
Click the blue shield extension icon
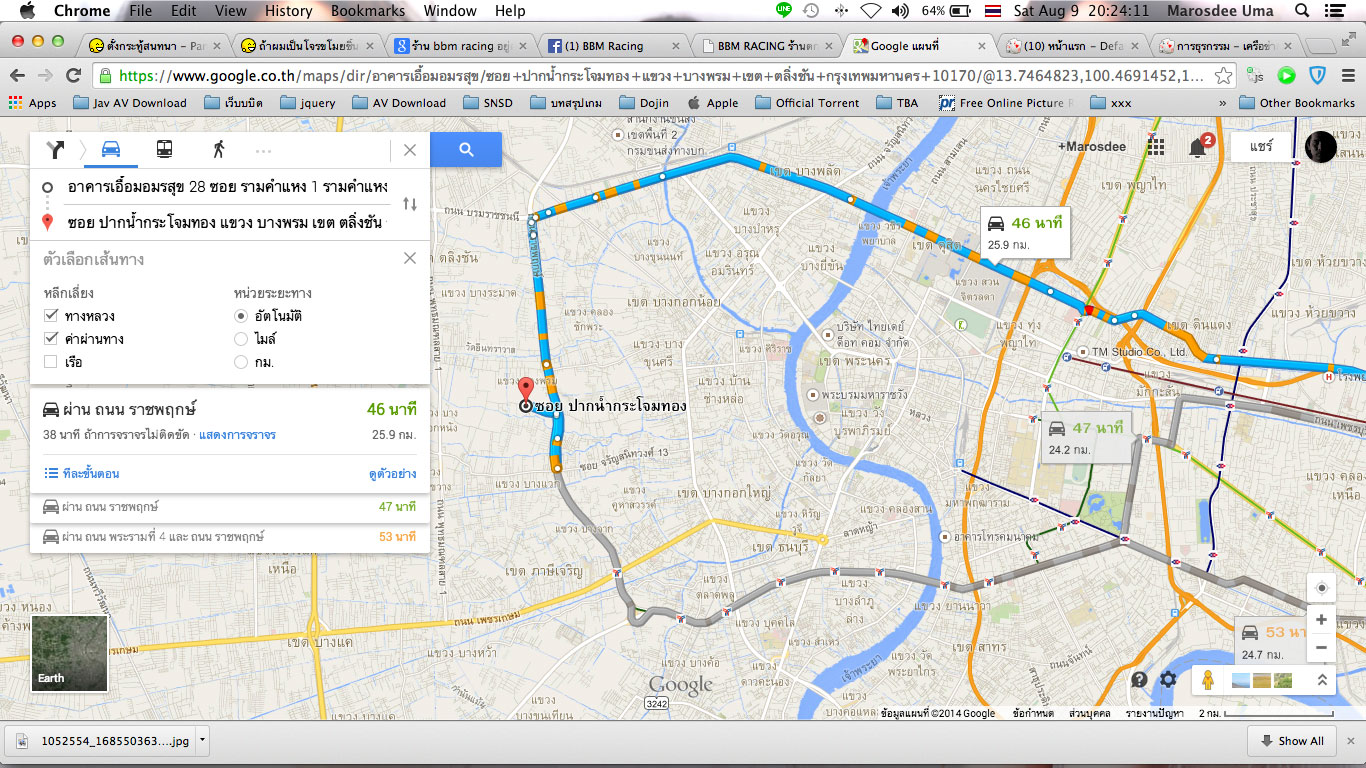click(x=1318, y=75)
